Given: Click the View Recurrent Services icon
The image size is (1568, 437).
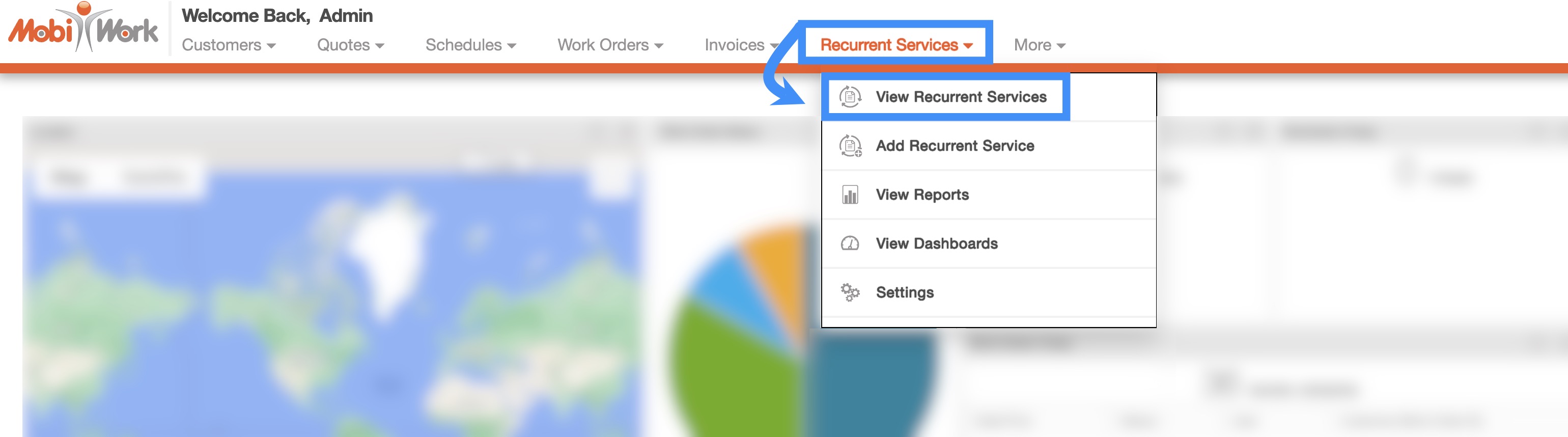Looking at the screenshot, I should click(x=850, y=97).
